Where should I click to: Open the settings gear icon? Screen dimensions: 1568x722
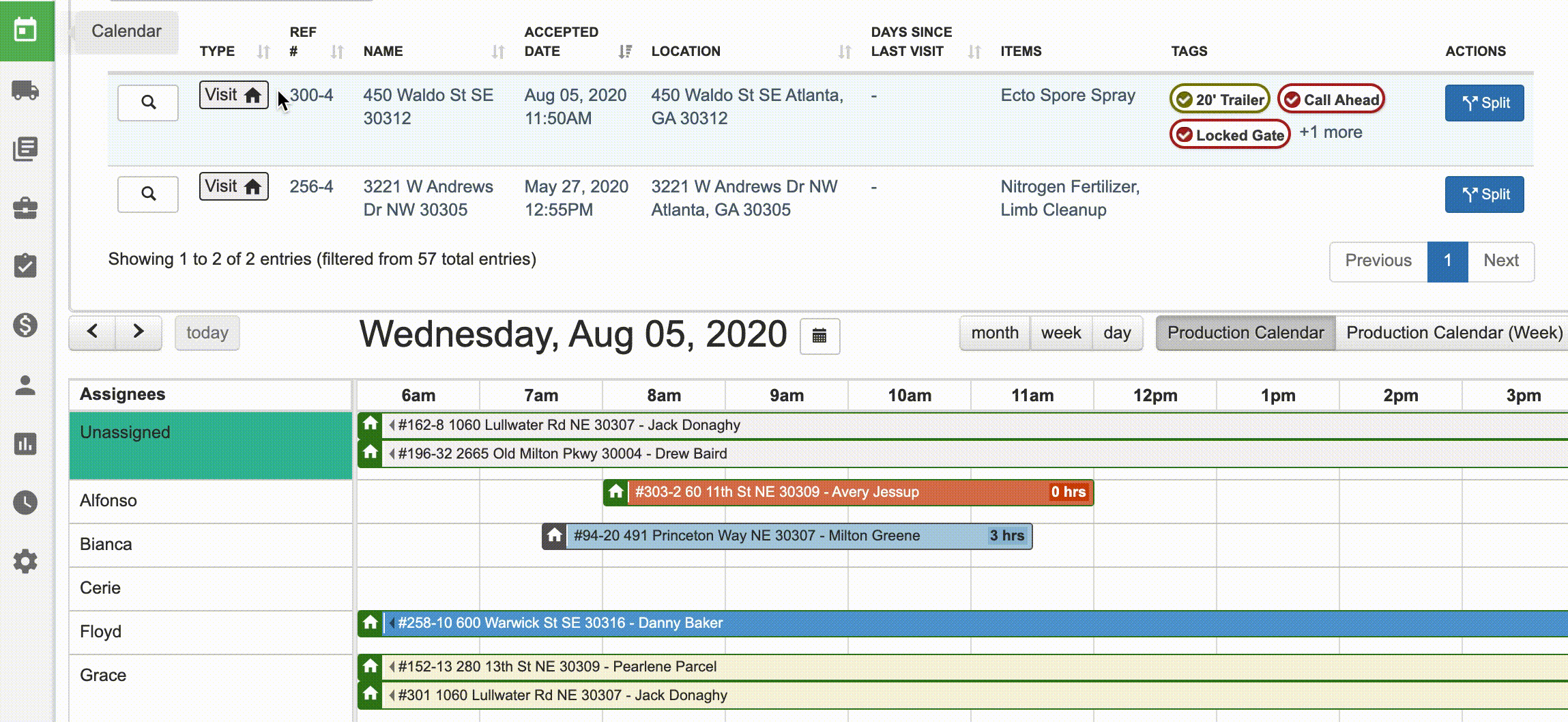[25, 562]
